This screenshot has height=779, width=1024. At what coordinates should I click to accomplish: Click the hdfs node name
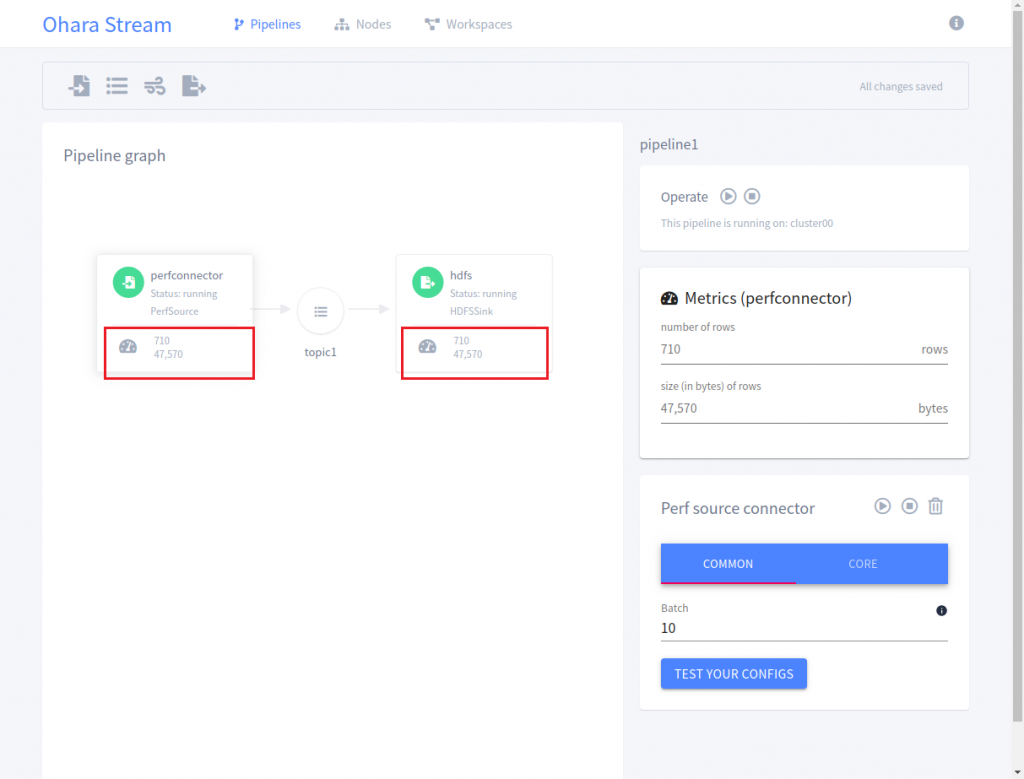tap(461, 275)
